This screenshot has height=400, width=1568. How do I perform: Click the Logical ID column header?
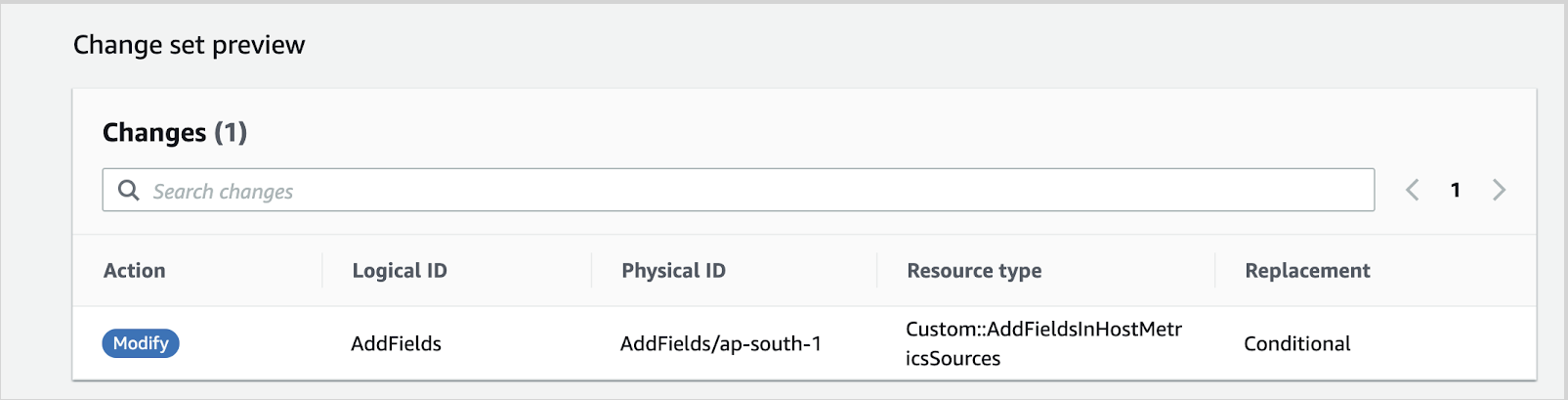[400, 271]
